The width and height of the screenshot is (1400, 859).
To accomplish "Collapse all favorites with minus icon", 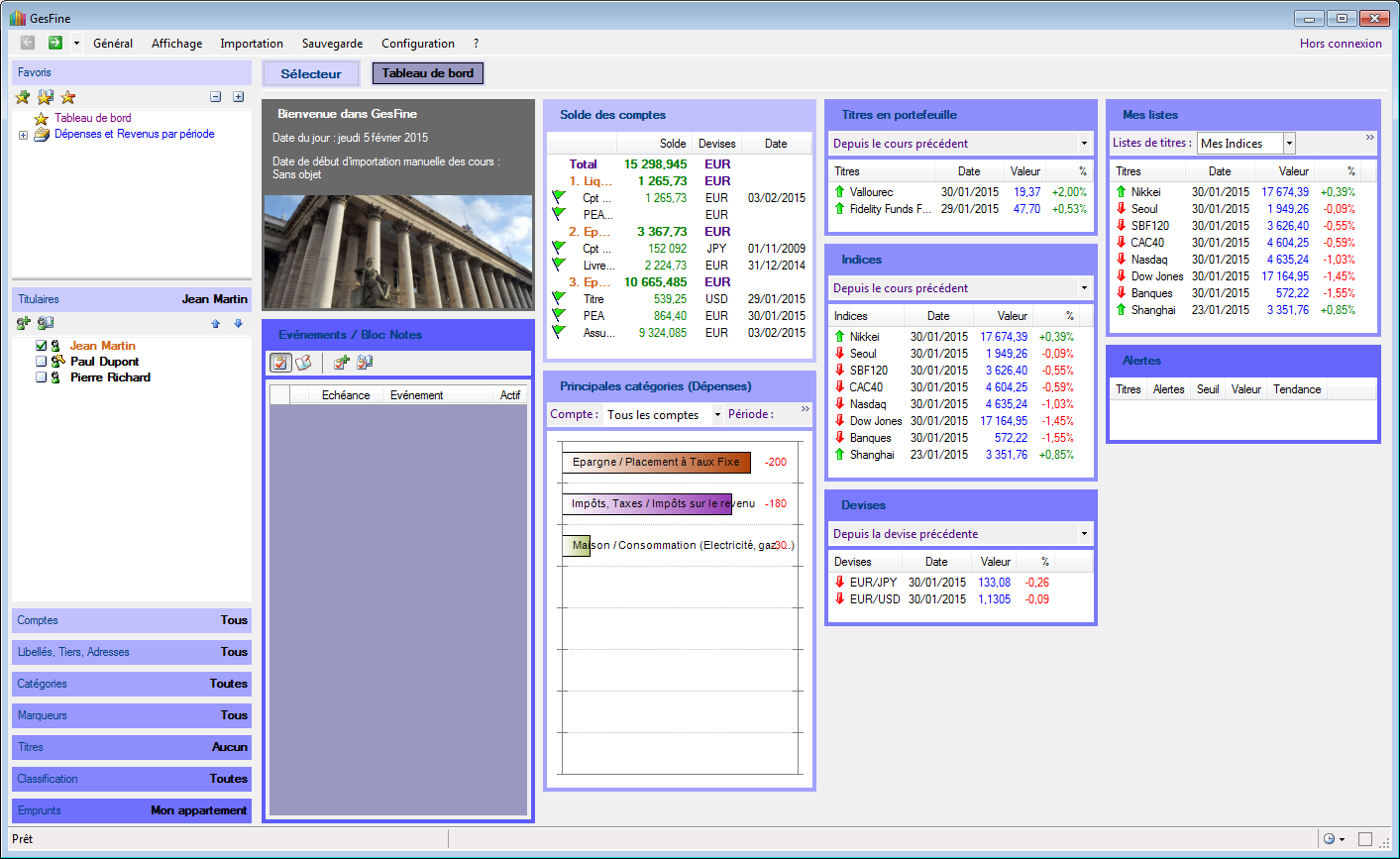I will [216, 97].
